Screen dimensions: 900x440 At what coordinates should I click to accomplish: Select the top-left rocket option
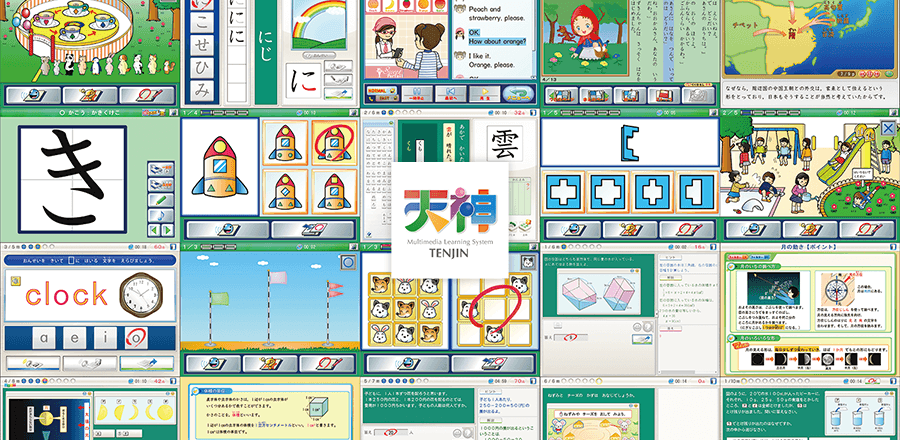point(285,143)
